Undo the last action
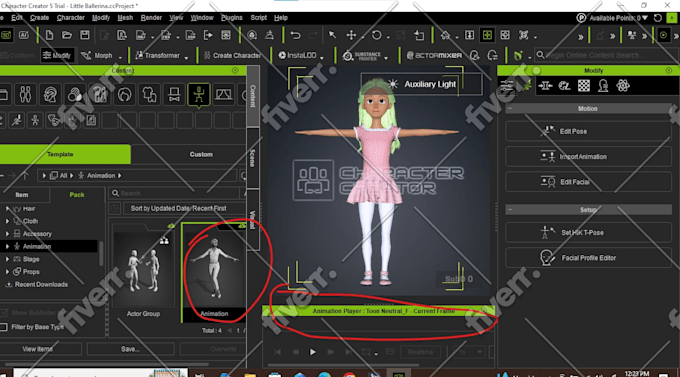The width and height of the screenshot is (680, 377). (x=295, y=35)
